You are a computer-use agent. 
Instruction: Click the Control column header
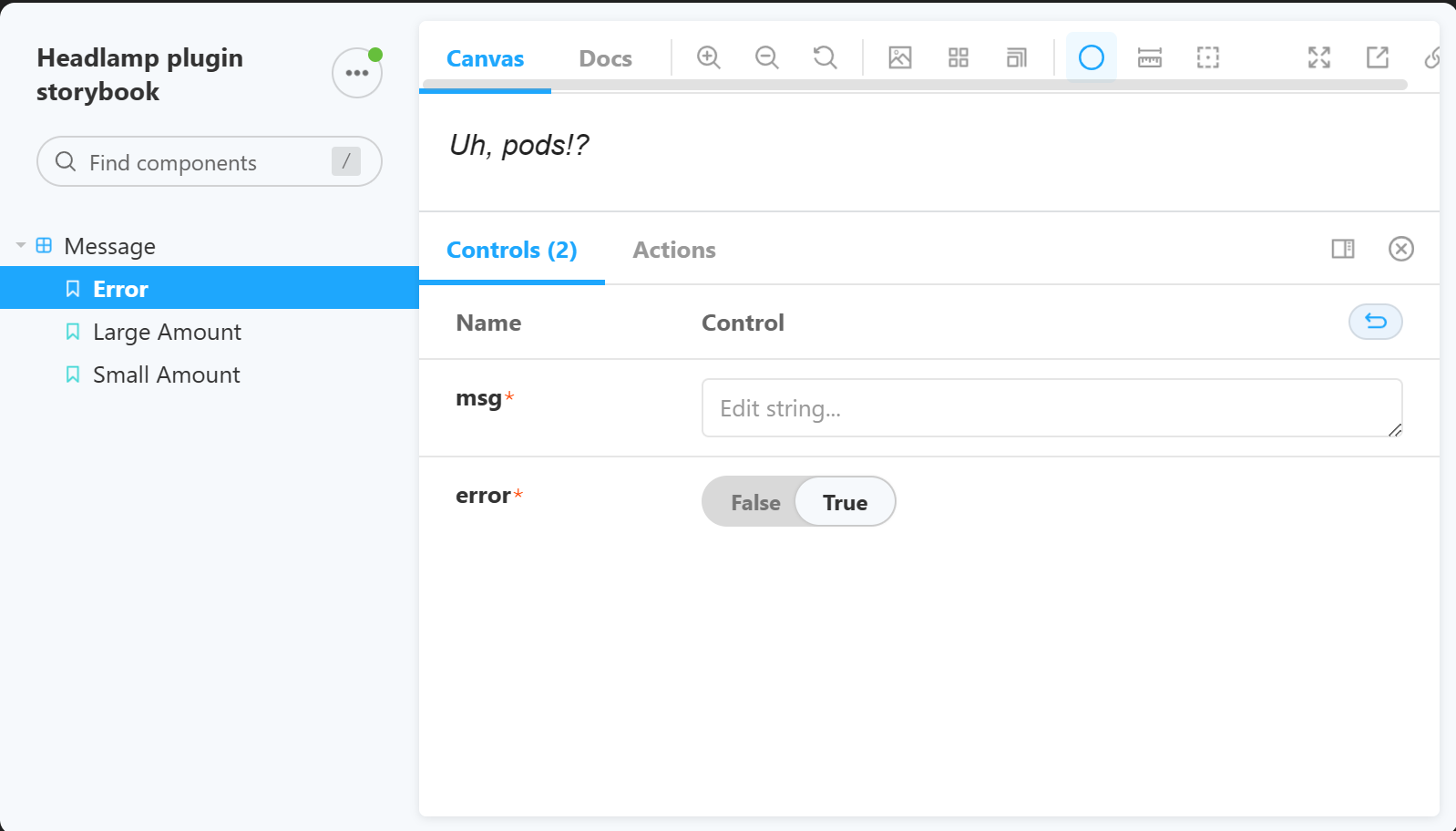click(743, 323)
